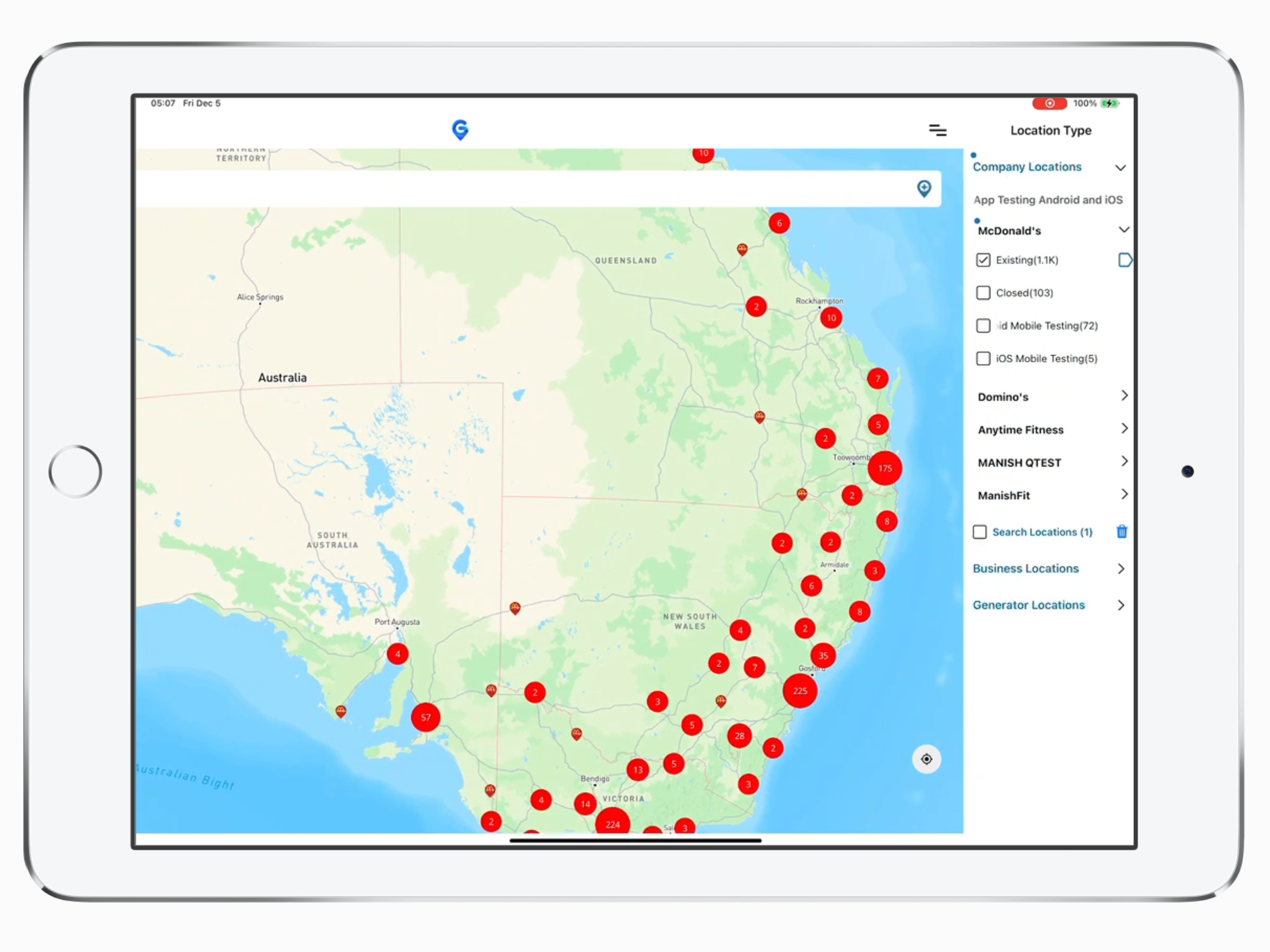
Task: Open the hamburger filter menu icon
Action: pos(938,130)
